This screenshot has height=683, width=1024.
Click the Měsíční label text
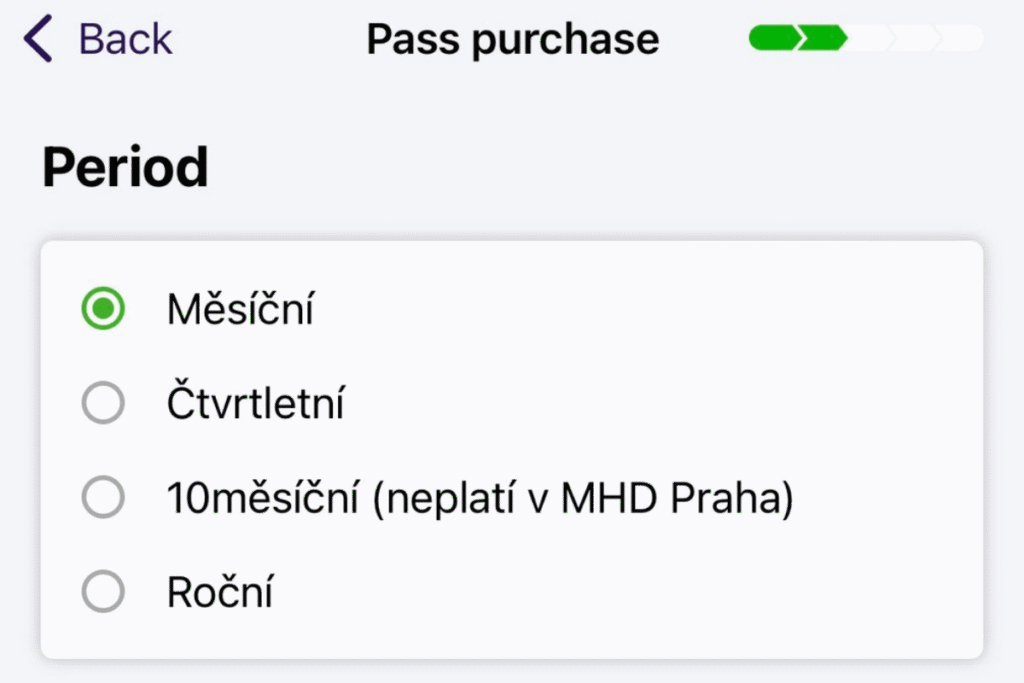coord(243,309)
